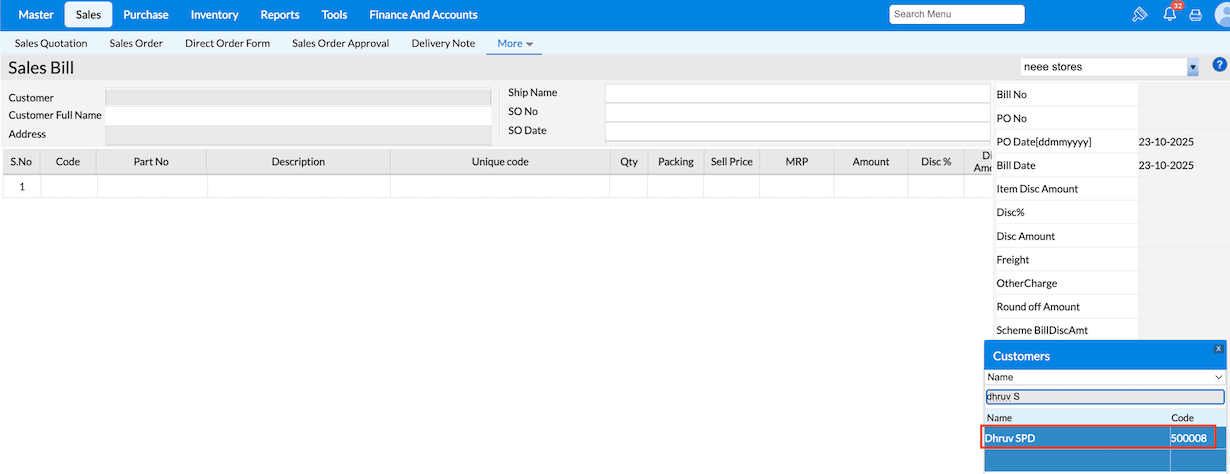The height and width of the screenshot is (474, 1230).
Task: Open the Master menu
Action: [x=36, y=15]
